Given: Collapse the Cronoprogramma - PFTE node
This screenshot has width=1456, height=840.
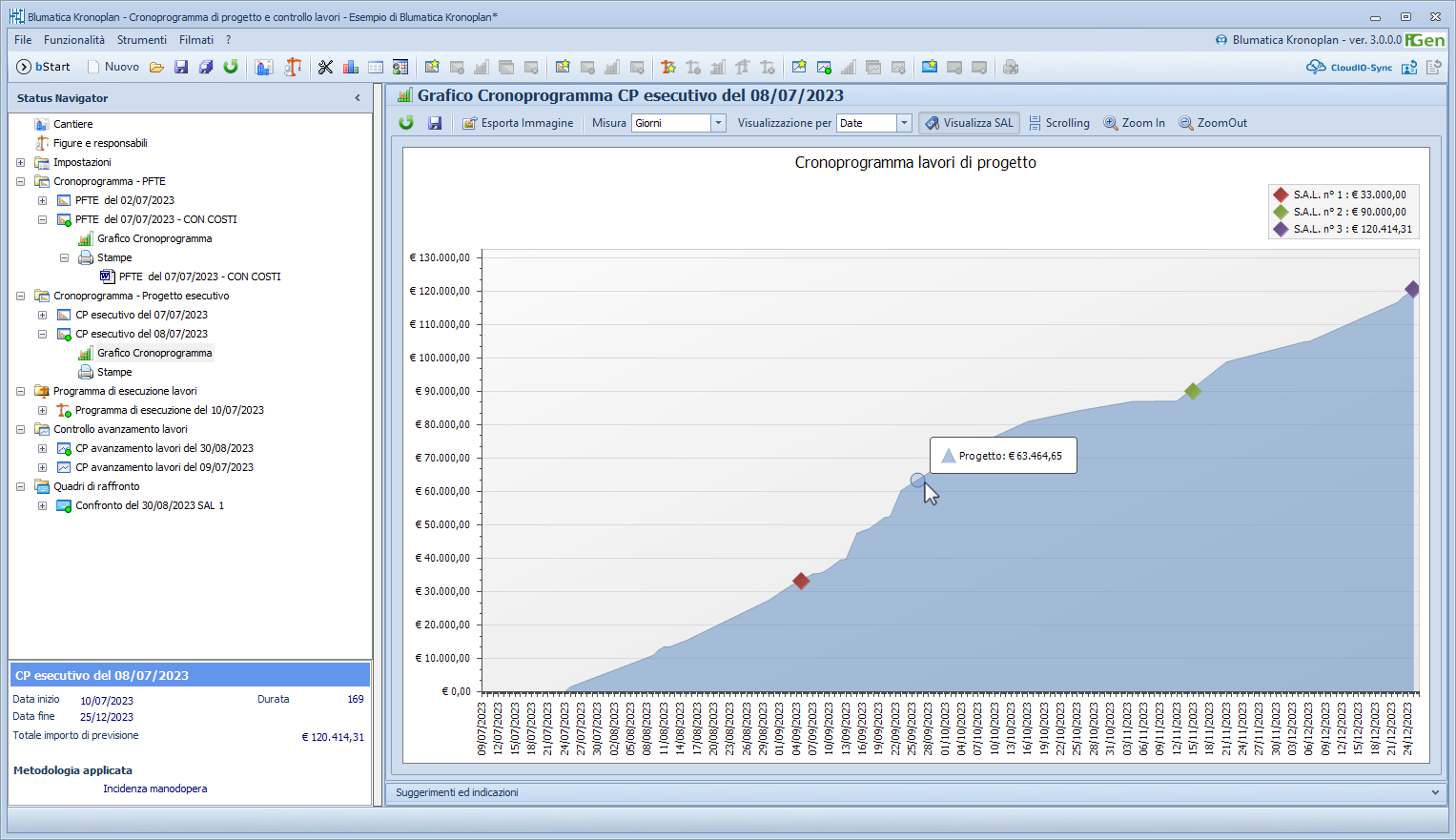Looking at the screenshot, I should [x=20, y=181].
